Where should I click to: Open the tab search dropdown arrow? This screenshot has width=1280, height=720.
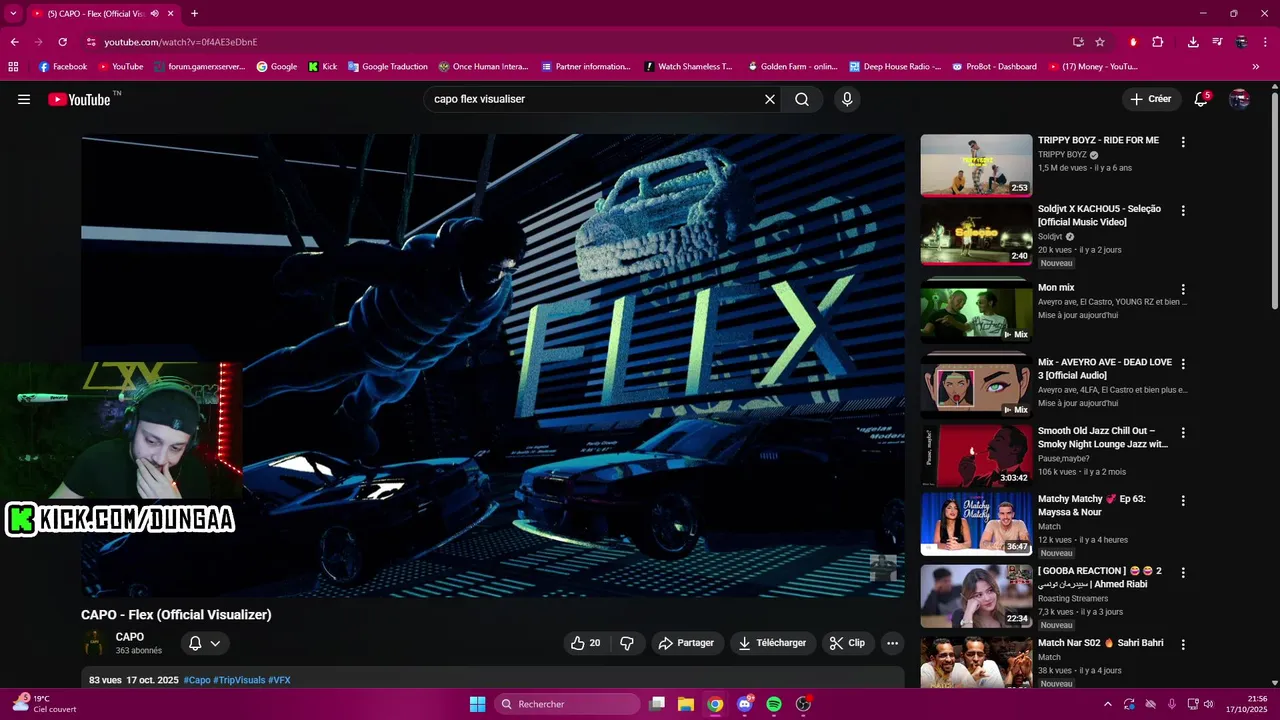[x=14, y=14]
